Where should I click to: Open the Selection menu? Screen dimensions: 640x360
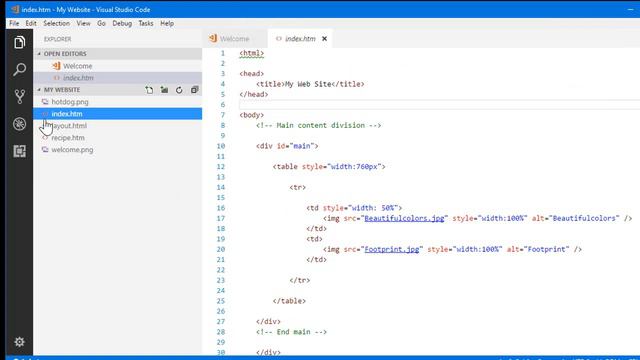[56, 23]
